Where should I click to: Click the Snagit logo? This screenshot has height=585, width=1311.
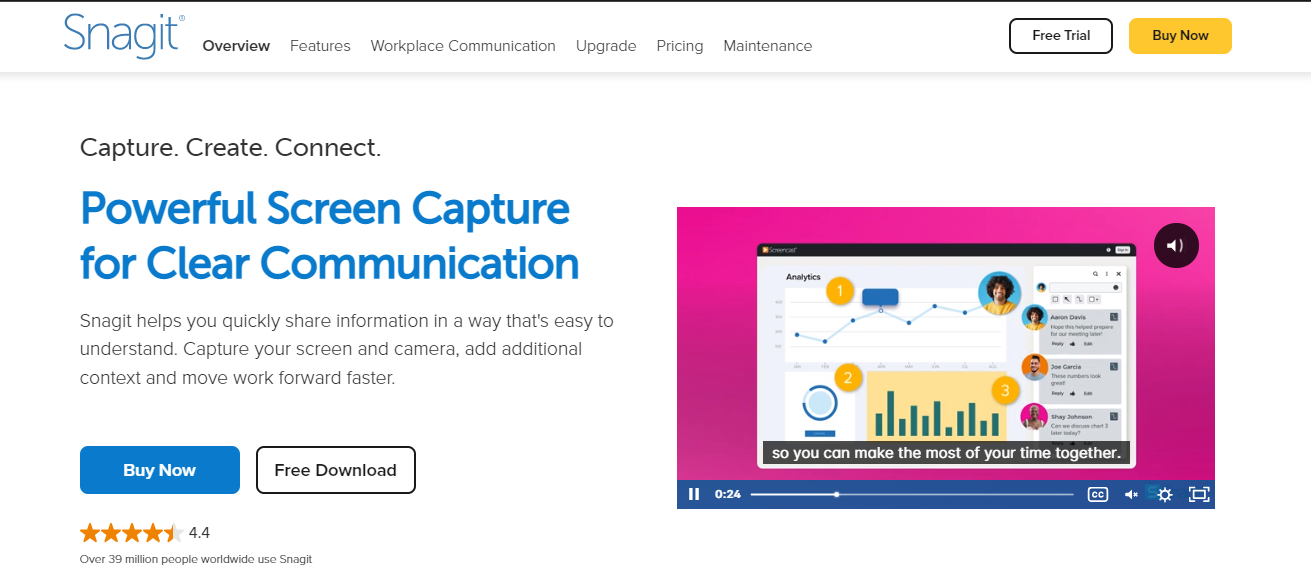tap(124, 36)
